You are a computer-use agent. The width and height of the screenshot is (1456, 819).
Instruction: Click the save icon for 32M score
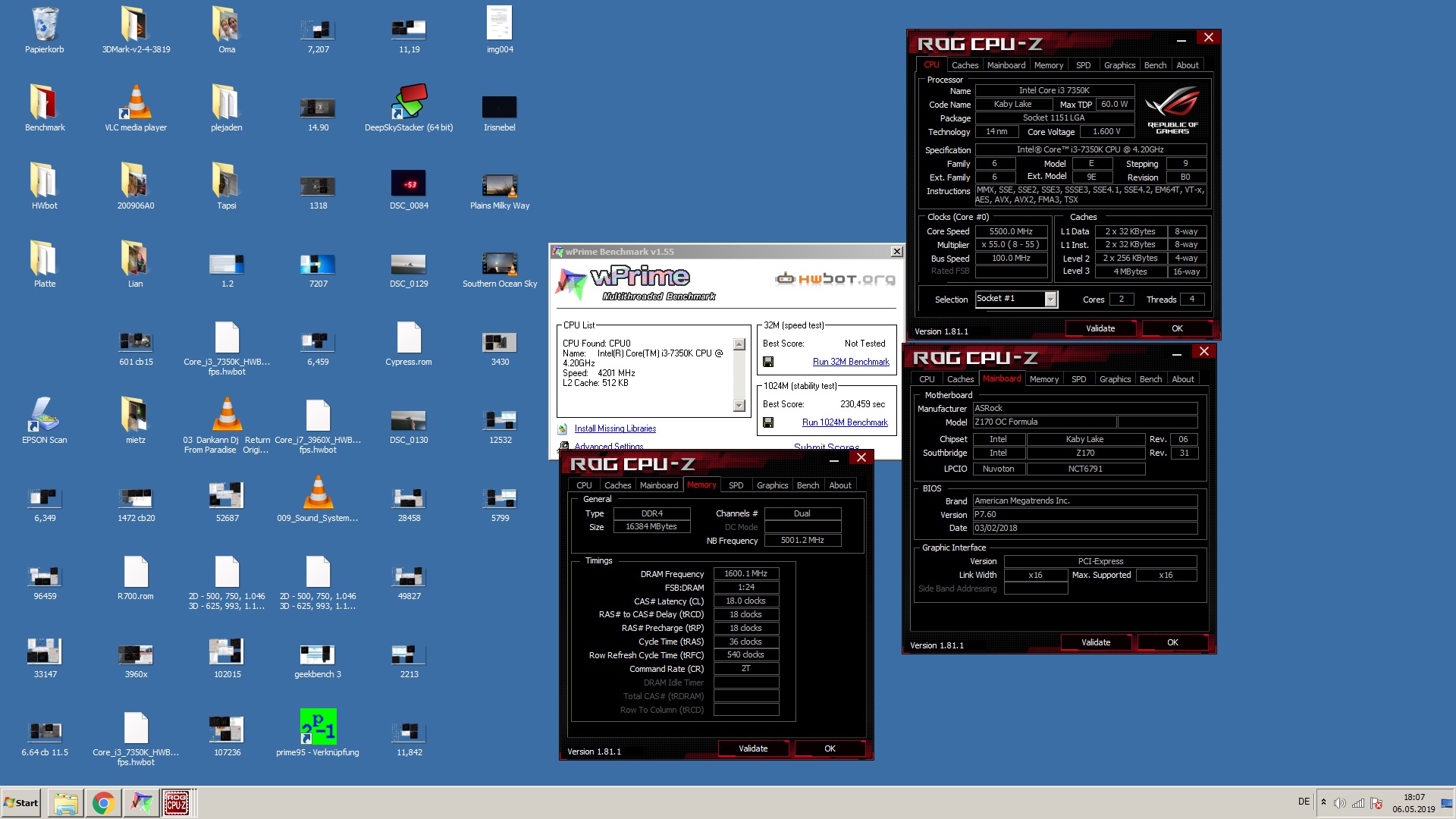768,362
